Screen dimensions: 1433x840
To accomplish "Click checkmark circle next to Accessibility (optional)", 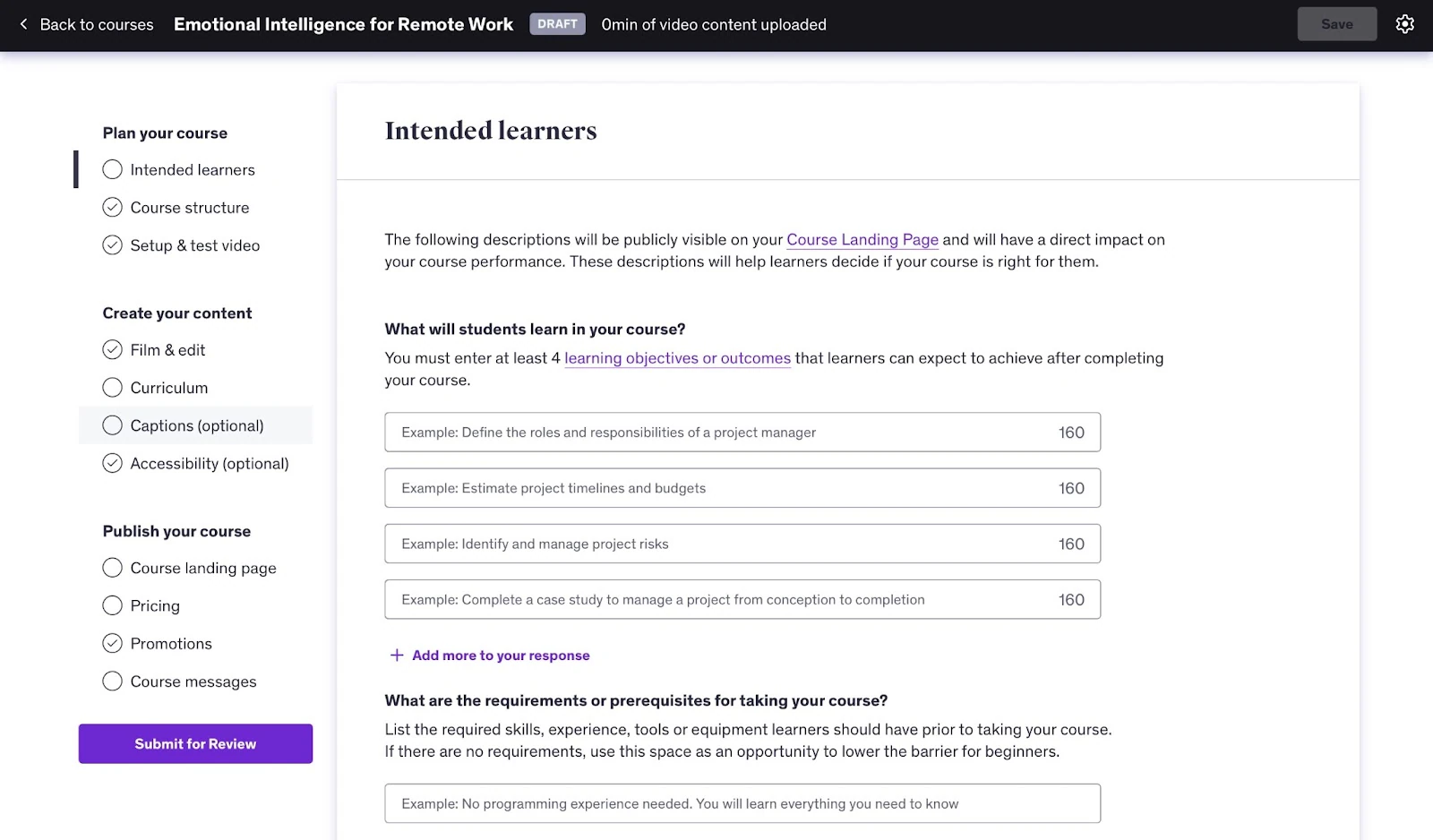I will point(112,463).
